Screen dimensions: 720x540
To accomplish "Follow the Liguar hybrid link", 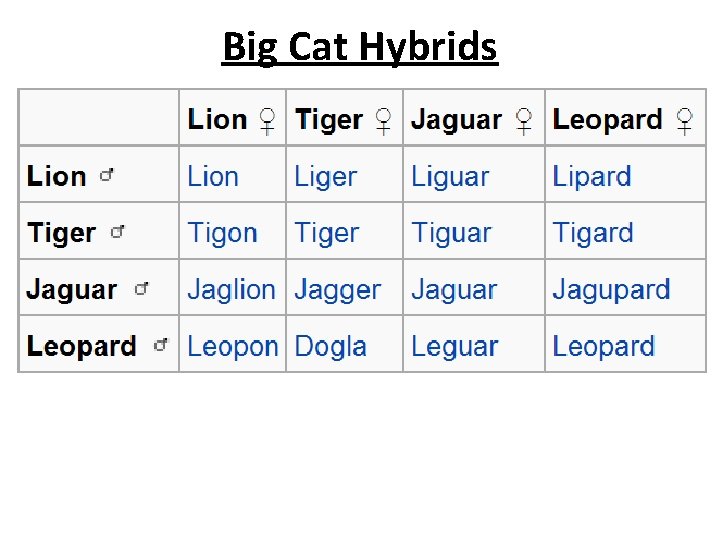I will click(x=450, y=178).
